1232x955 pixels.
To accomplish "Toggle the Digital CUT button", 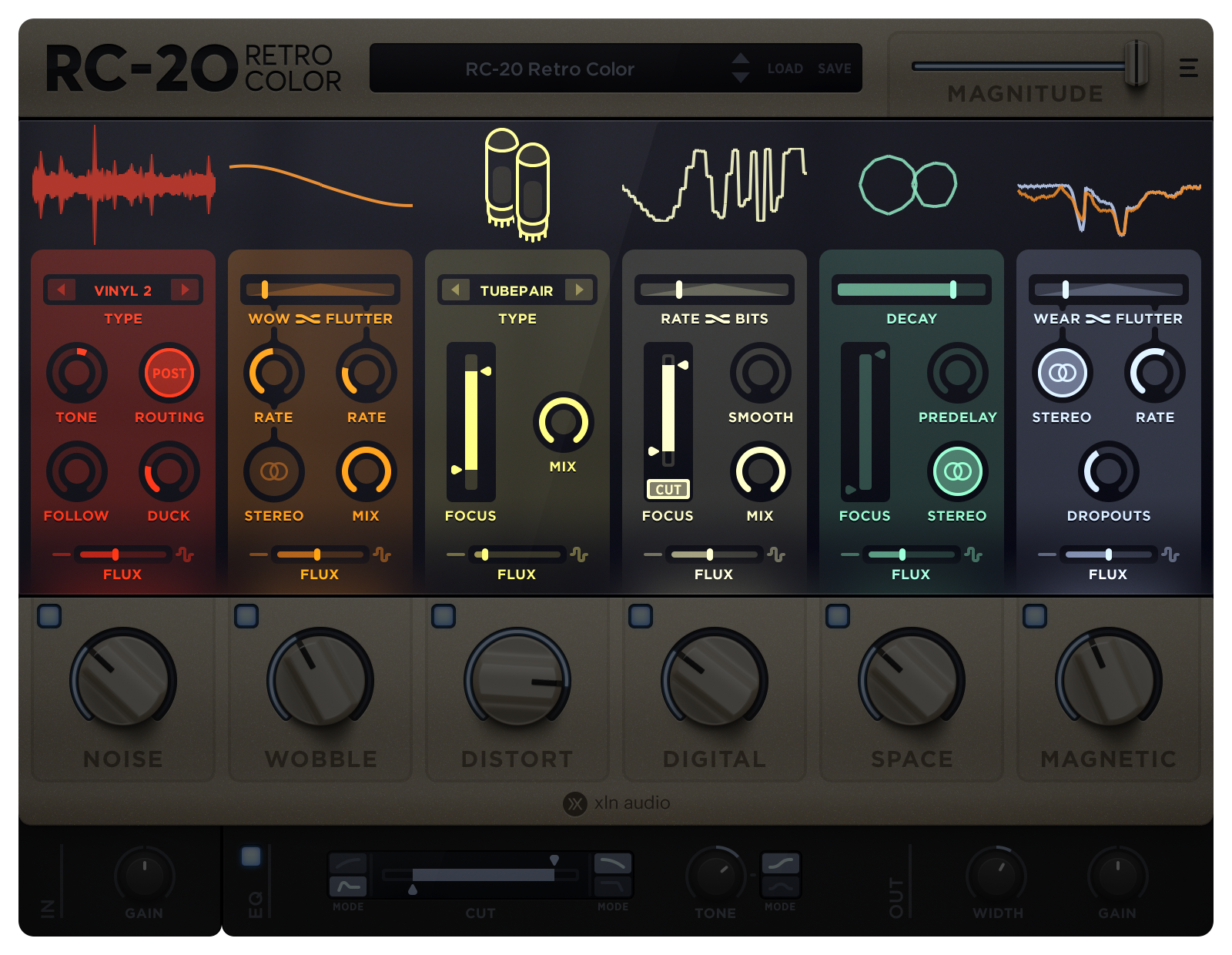I will point(668,489).
